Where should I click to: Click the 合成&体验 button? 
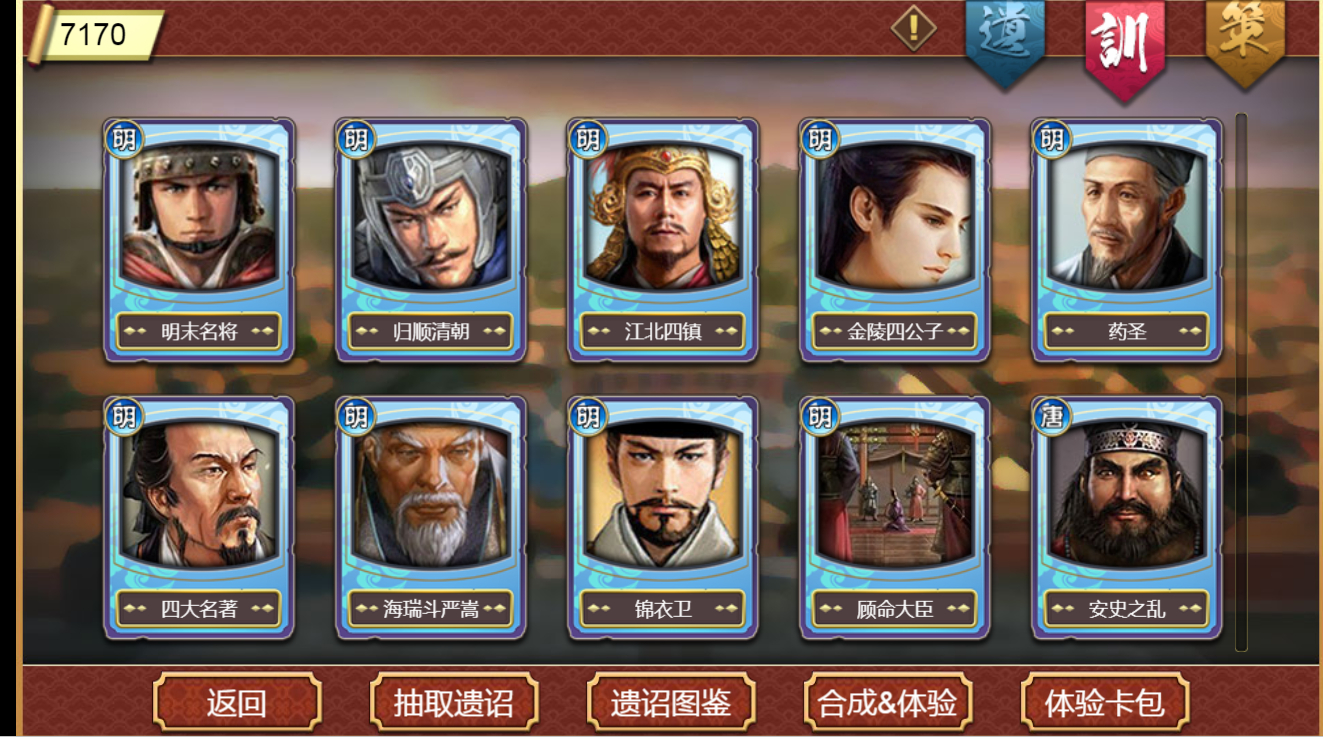point(888,702)
